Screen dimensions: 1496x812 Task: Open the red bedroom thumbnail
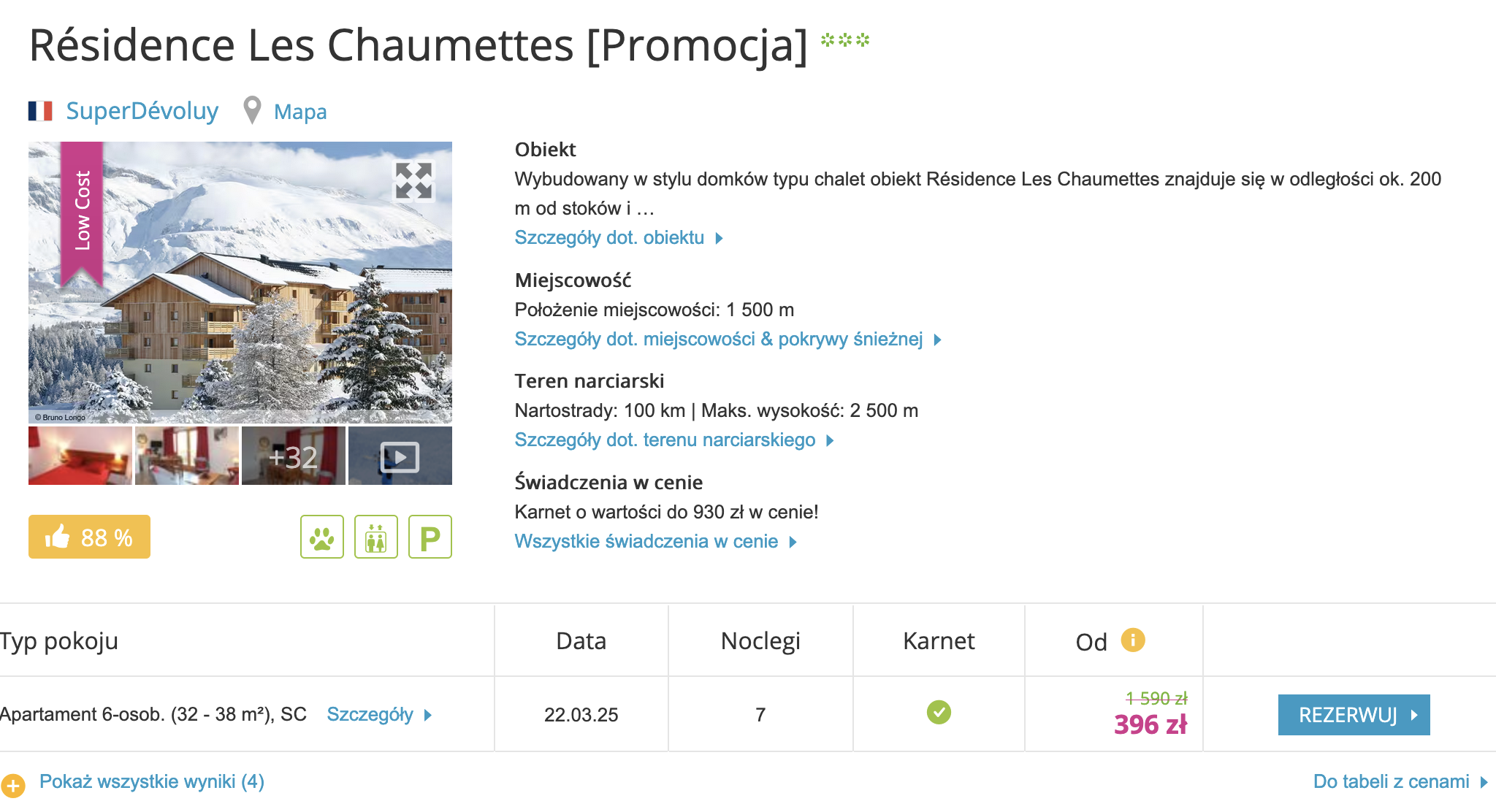(x=80, y=456)
